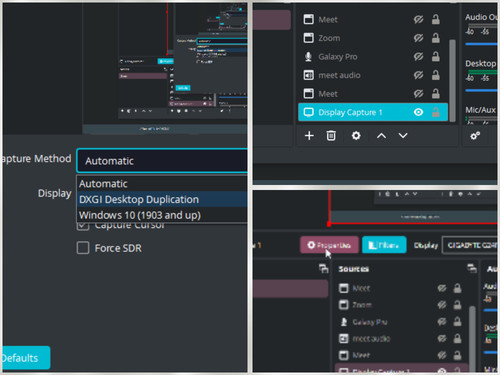
Task: Click the microphone icon of Galaxy Pro in the upper list
Action: coord(308,57)
